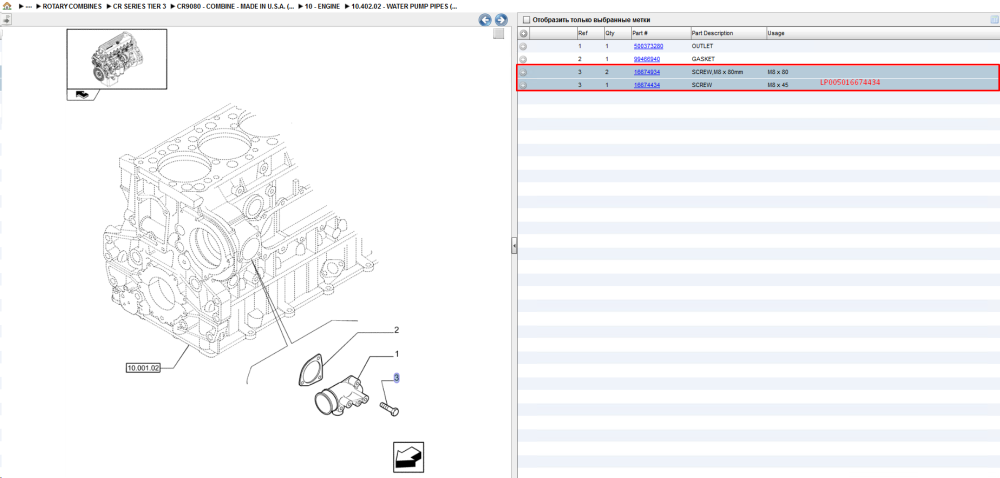Select the 'M8 x 80' usage cell

click(777, 72)
